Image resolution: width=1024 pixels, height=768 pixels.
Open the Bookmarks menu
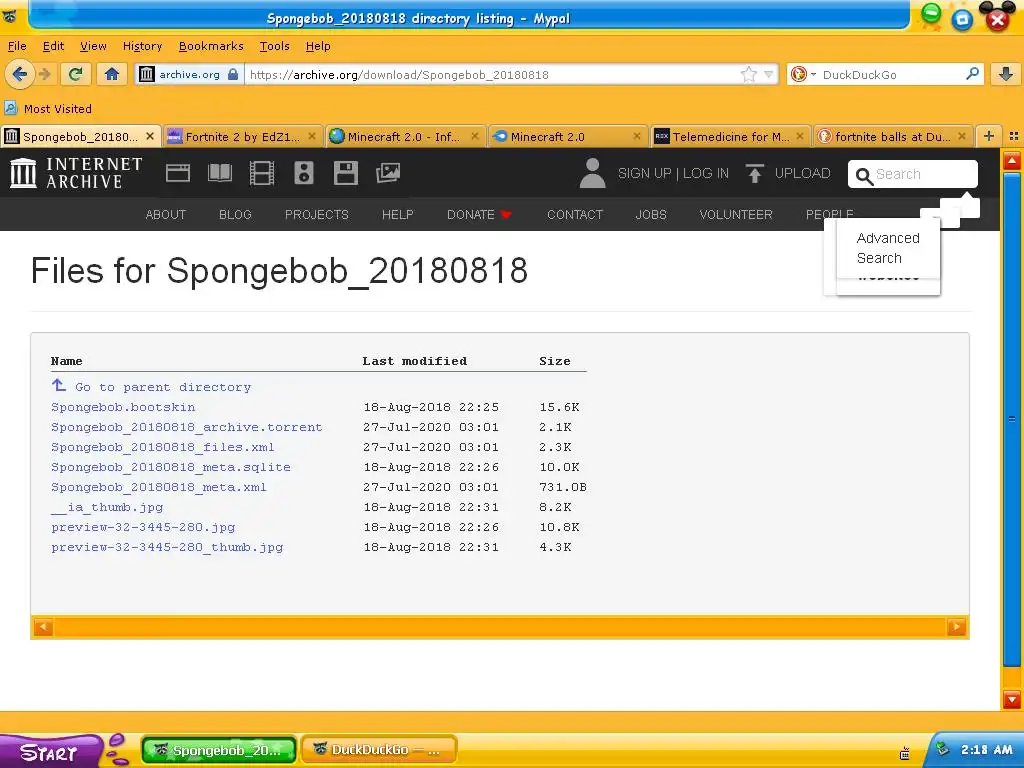click(x=211, y=46)
